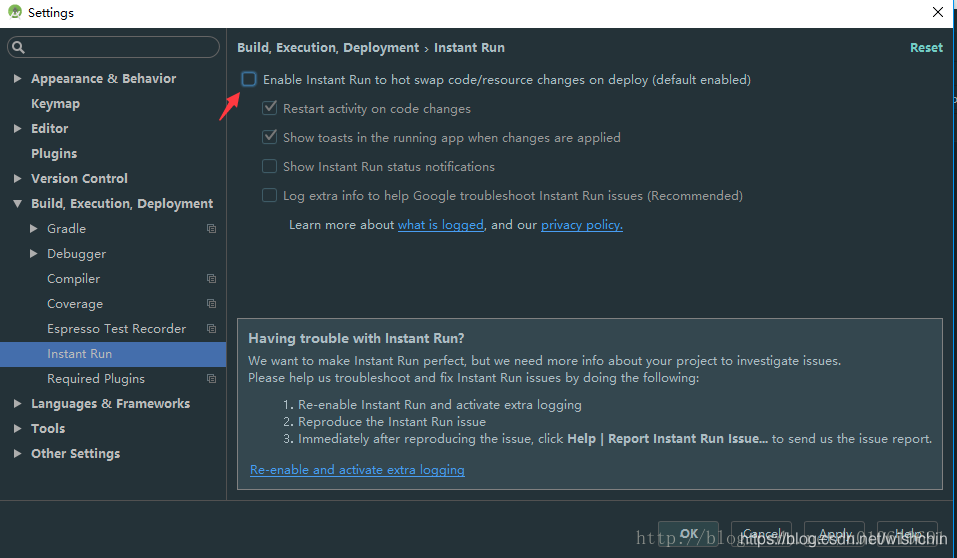The height and width of the screenshot is (558, 957).
Task: Select Required Plugins item
Action: (96, 379)
